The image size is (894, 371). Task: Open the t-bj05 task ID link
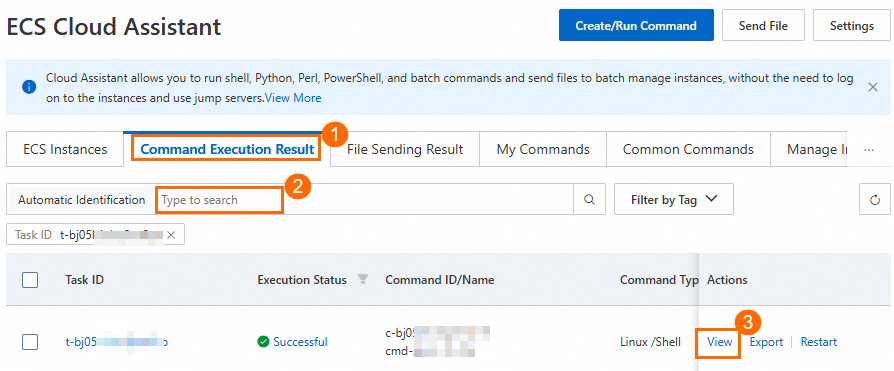click(x=116, y=342)
